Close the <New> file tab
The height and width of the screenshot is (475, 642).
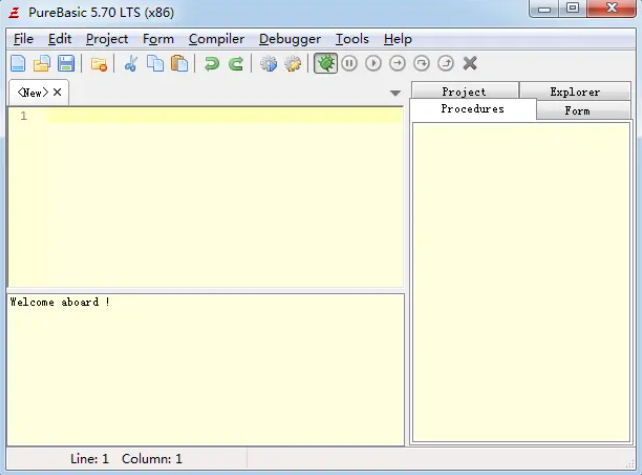(57, 92)
